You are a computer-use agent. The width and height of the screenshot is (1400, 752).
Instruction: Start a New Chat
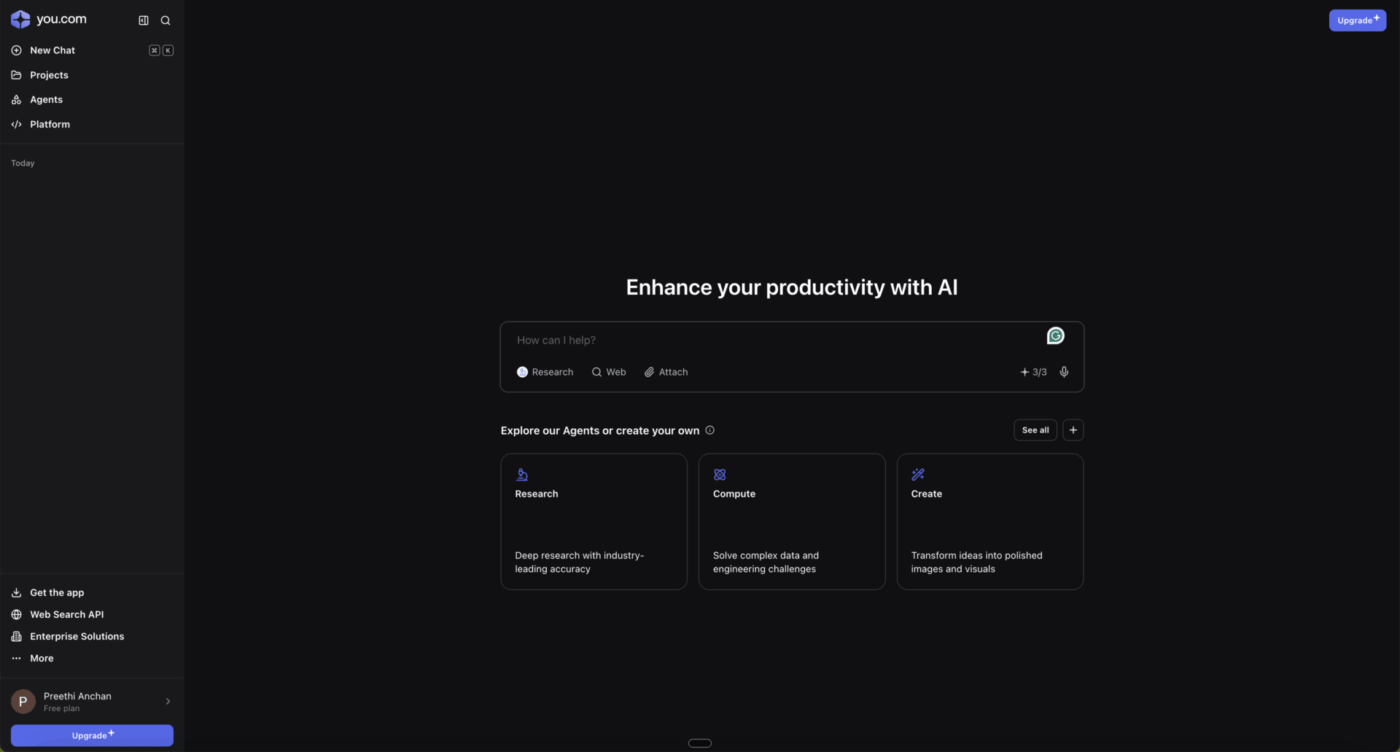52,50
